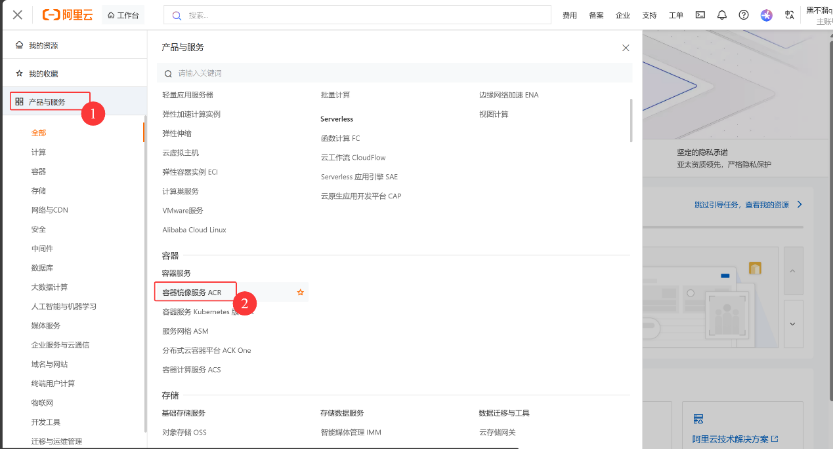Open the 备案 menu in top bar
Screen dimensions: 833x449
(596, 15)
